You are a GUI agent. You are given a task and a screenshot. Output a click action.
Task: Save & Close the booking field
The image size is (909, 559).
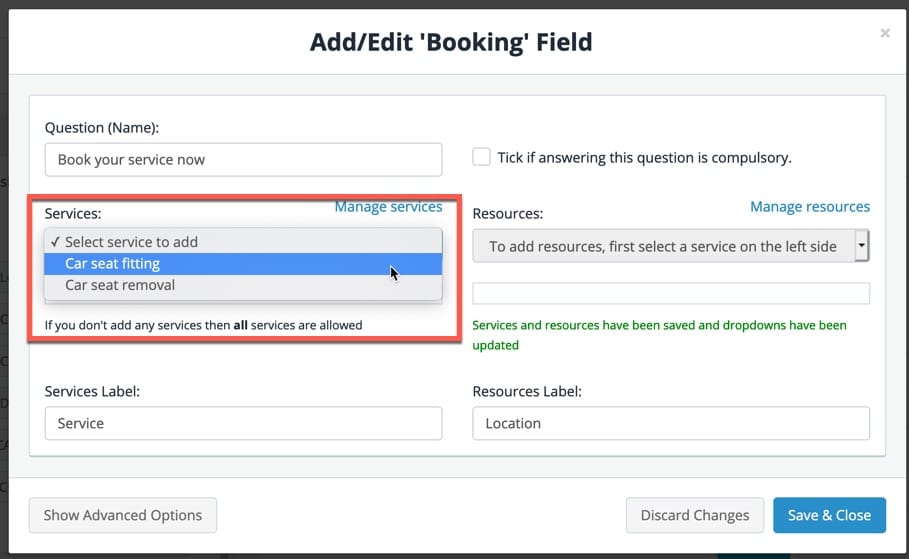tap(829, 515)
